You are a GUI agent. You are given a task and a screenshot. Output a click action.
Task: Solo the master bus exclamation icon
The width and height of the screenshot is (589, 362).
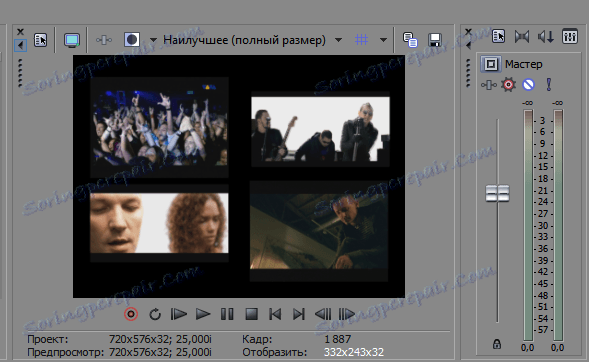pyautogui.click(x=549, y=85)
